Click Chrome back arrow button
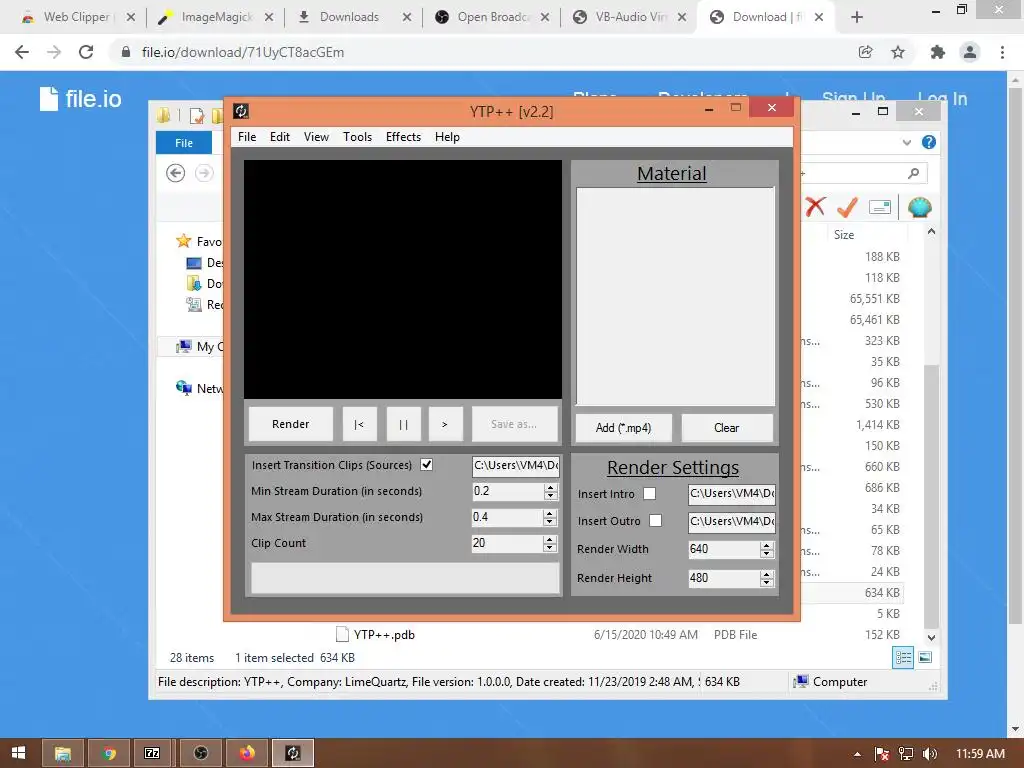1024x768 pixels. [22, 52]
